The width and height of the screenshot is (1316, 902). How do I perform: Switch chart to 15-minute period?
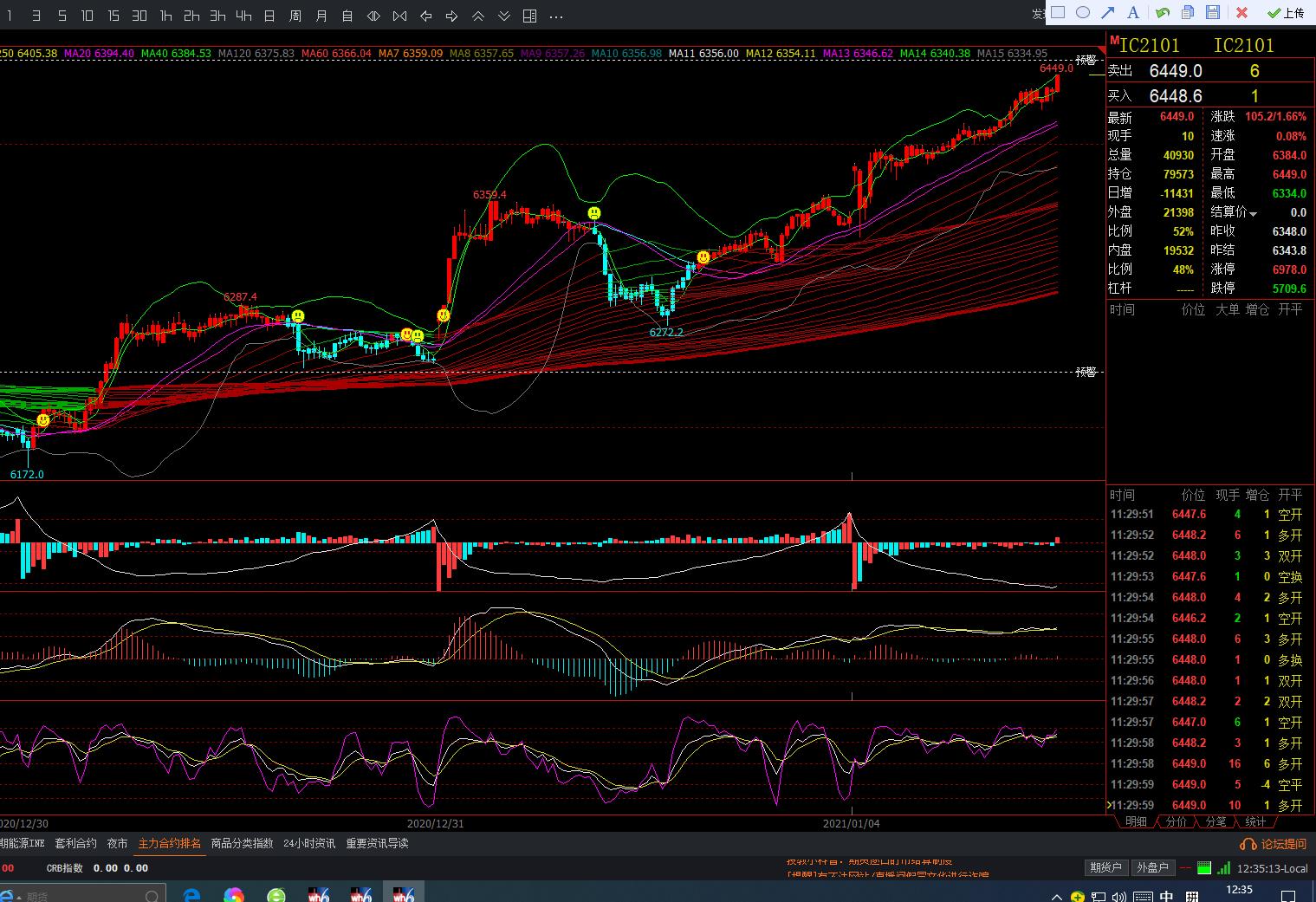pos(113,16)
